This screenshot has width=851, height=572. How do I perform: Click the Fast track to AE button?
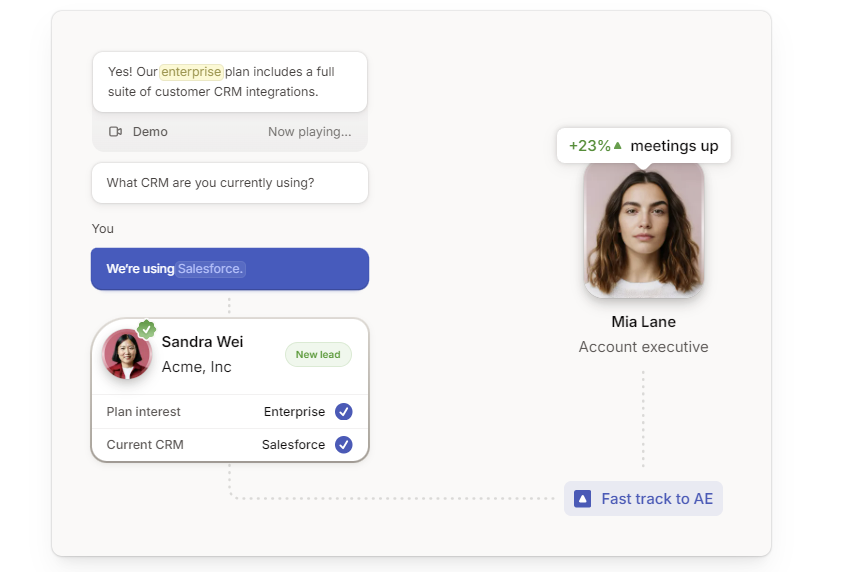643,499
